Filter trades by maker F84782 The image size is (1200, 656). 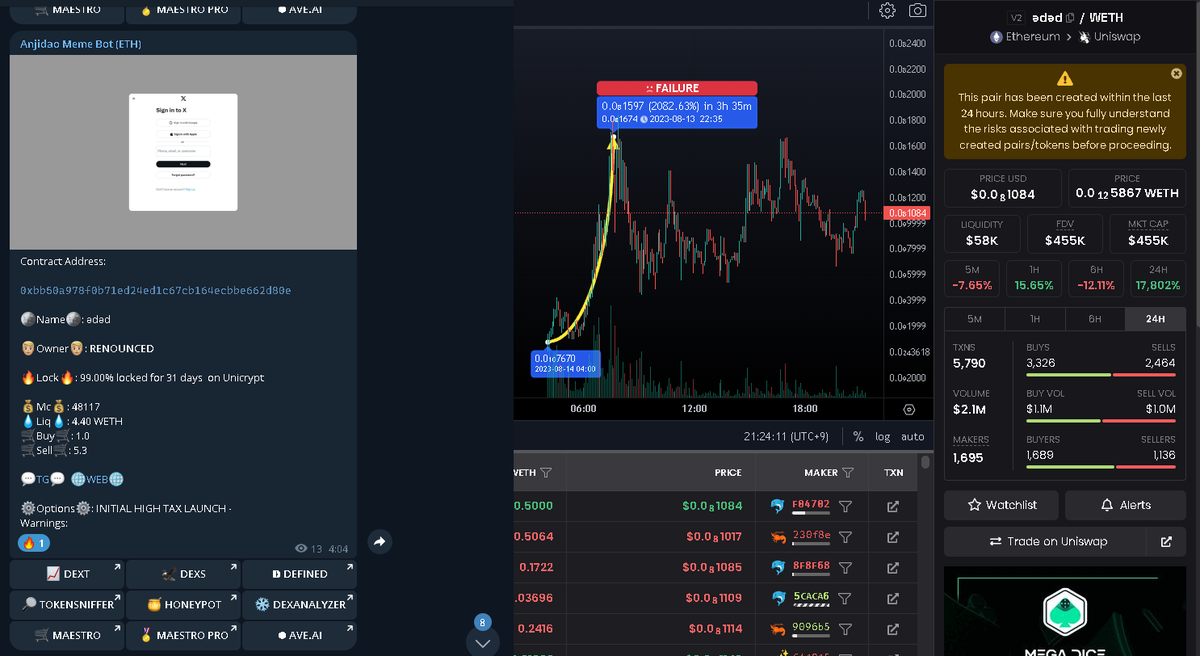coord(845,506)
